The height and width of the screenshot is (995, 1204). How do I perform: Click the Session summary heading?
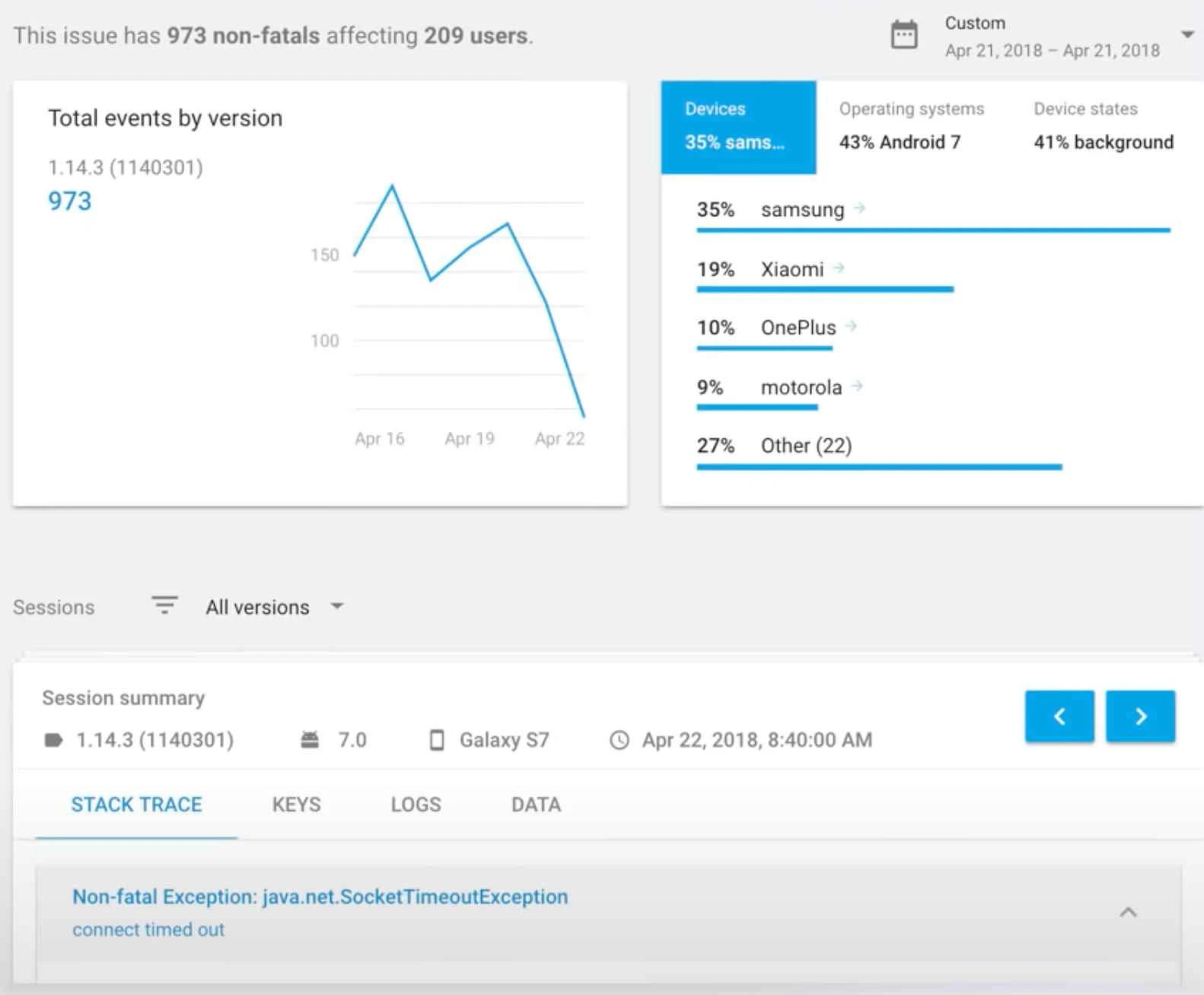click(123, 698)
